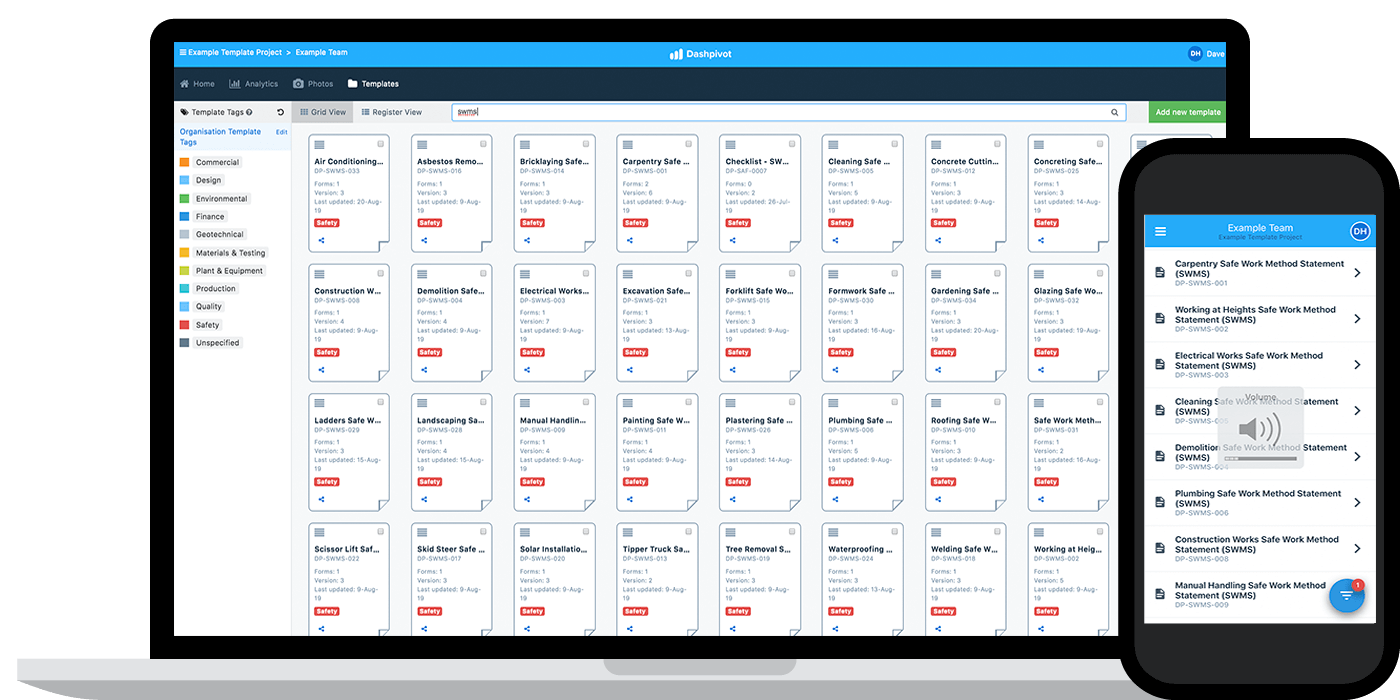
Task: Select the Plant & Equipment tag label
Action: pyautogui.click(x=229, y=270)
